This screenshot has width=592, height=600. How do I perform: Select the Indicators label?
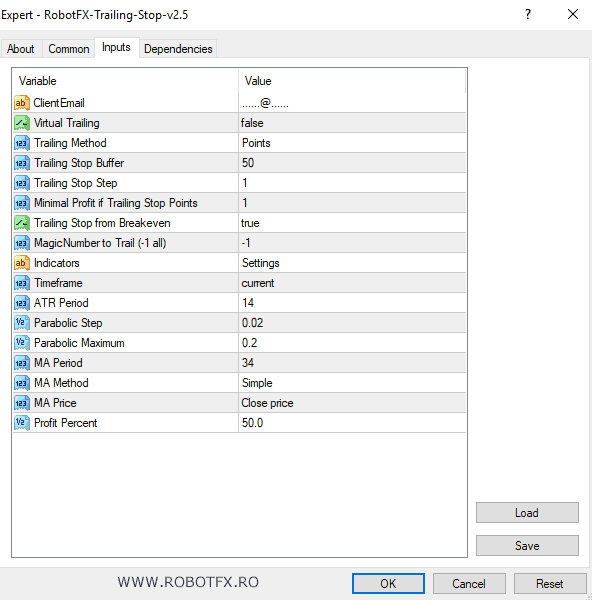57,263
